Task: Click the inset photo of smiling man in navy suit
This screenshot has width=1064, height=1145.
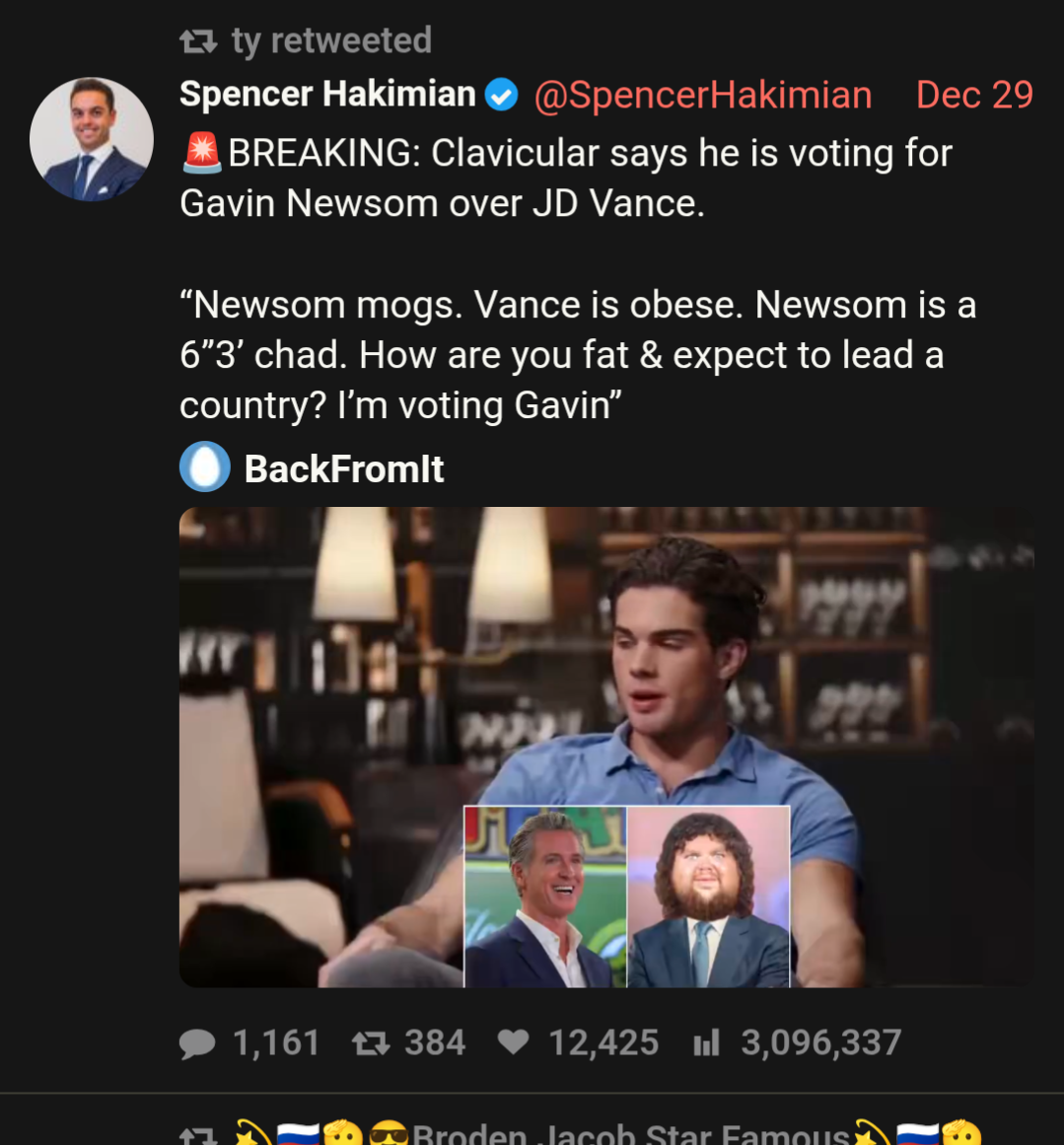Action: (x=545, y=896)
